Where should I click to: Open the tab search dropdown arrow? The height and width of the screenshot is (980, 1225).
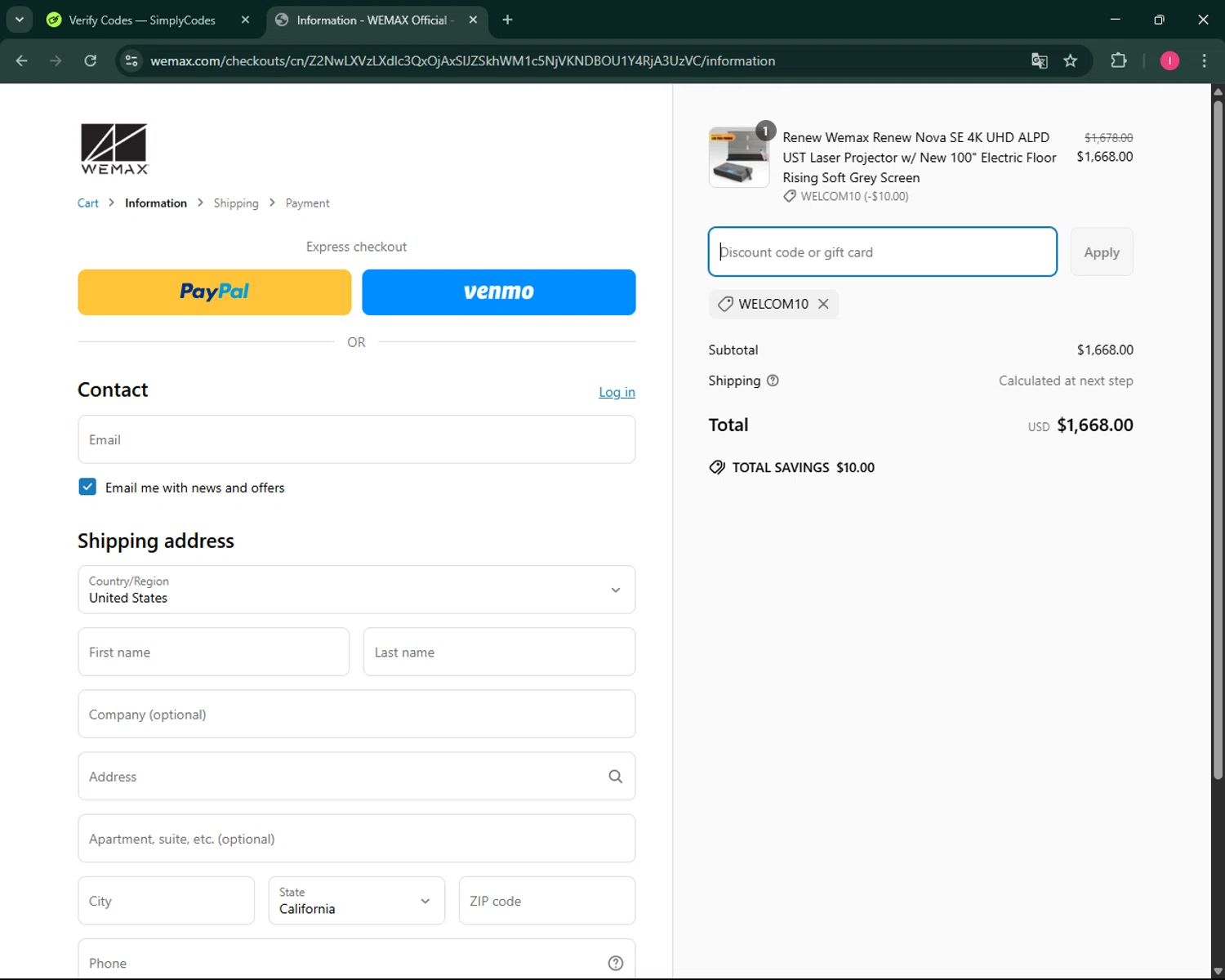point(20,20)
